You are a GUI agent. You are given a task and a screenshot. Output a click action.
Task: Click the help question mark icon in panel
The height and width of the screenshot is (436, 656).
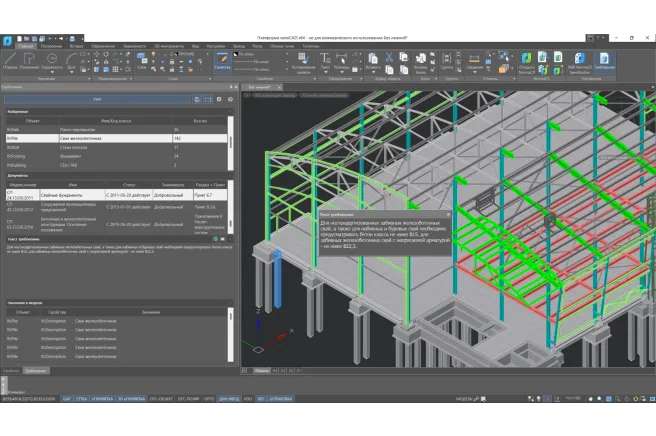pyautogui.click(x=231, y=100)
